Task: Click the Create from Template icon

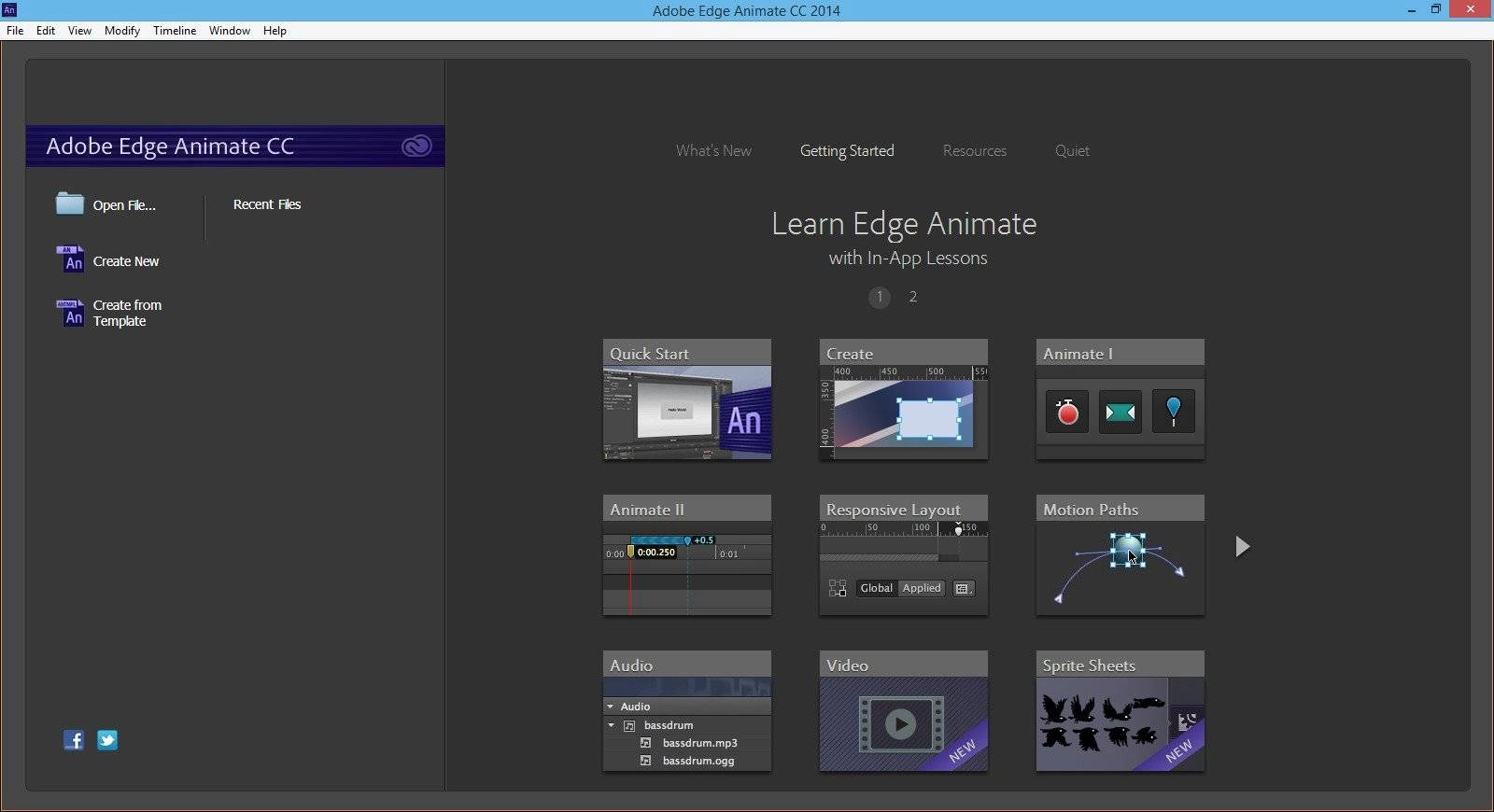Action: click(x=70, y=313)
